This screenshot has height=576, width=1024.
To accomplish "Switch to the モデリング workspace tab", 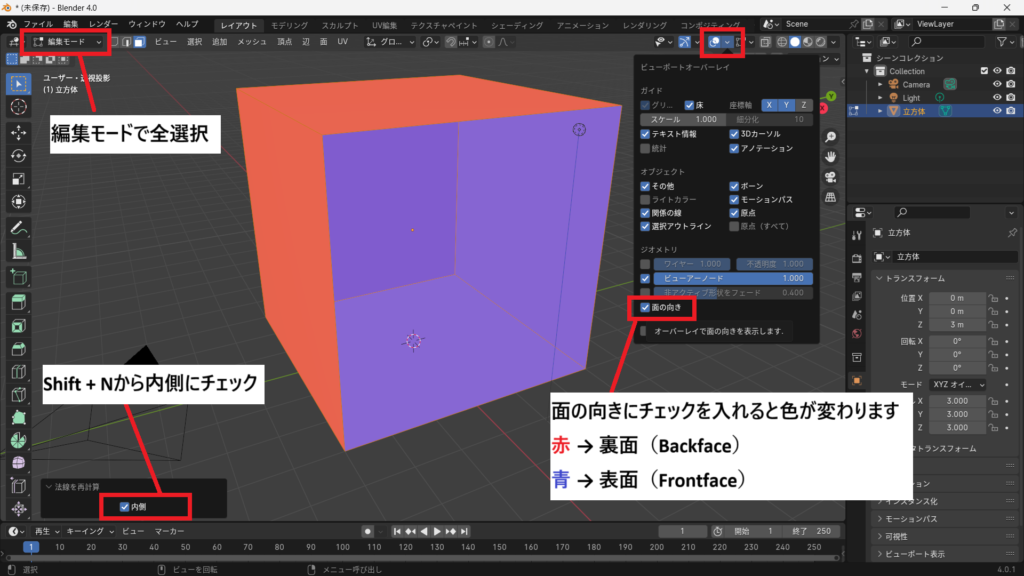I will pyautogui.click(x=289, y=23).
